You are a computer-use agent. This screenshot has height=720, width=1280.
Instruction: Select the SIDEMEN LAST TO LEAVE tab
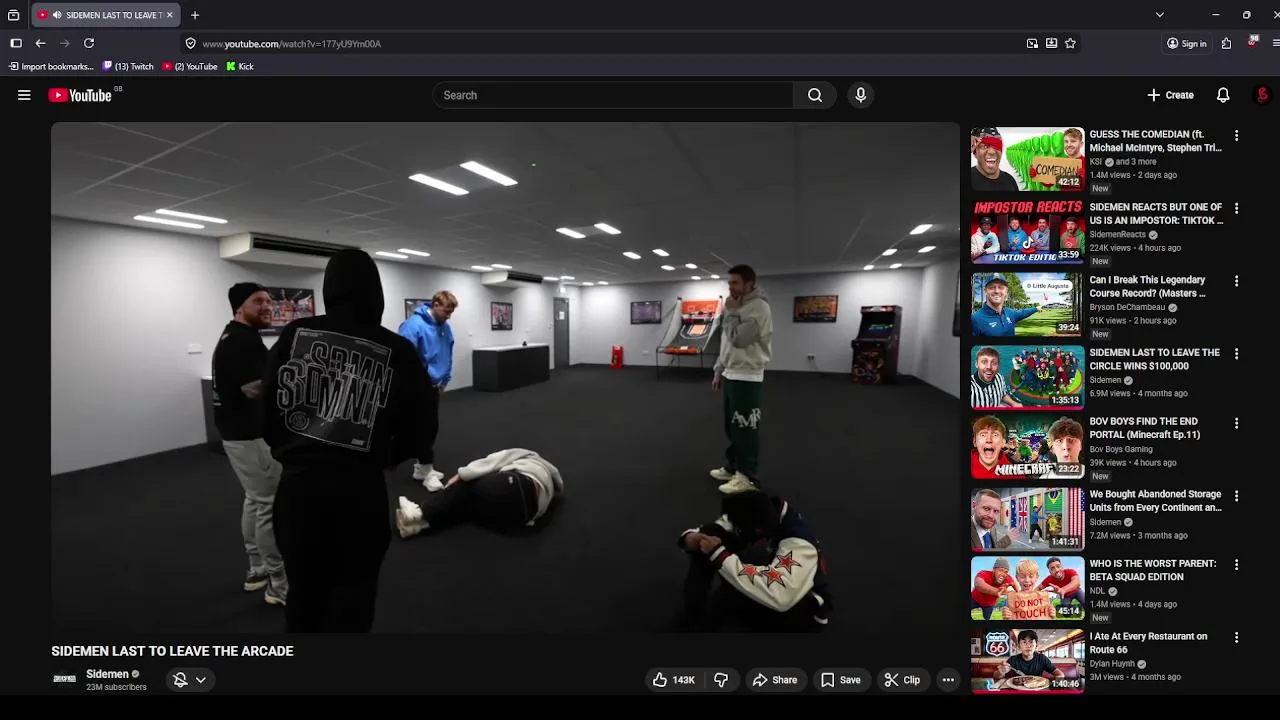[x=105, y=15]
